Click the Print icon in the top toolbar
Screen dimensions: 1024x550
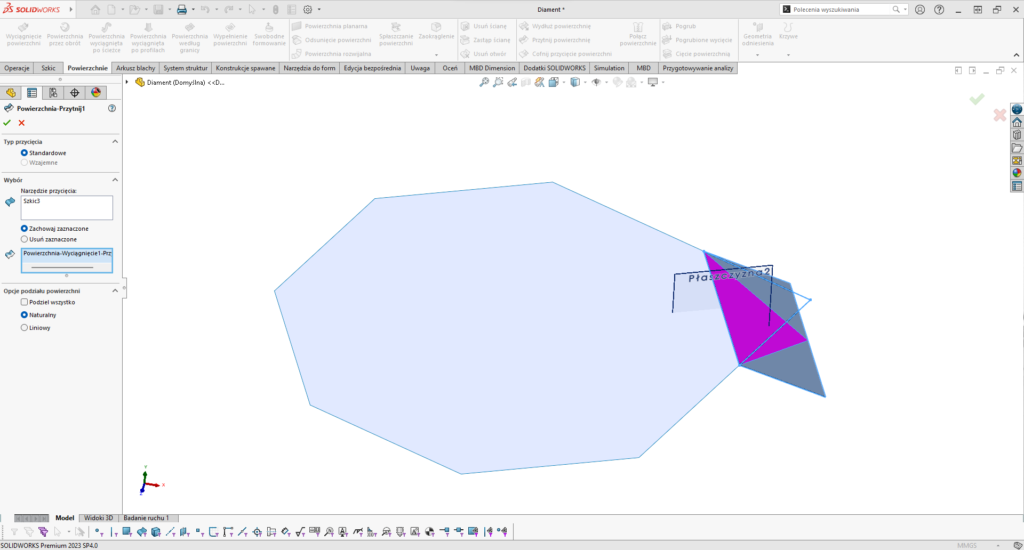(x=182, y=9)
